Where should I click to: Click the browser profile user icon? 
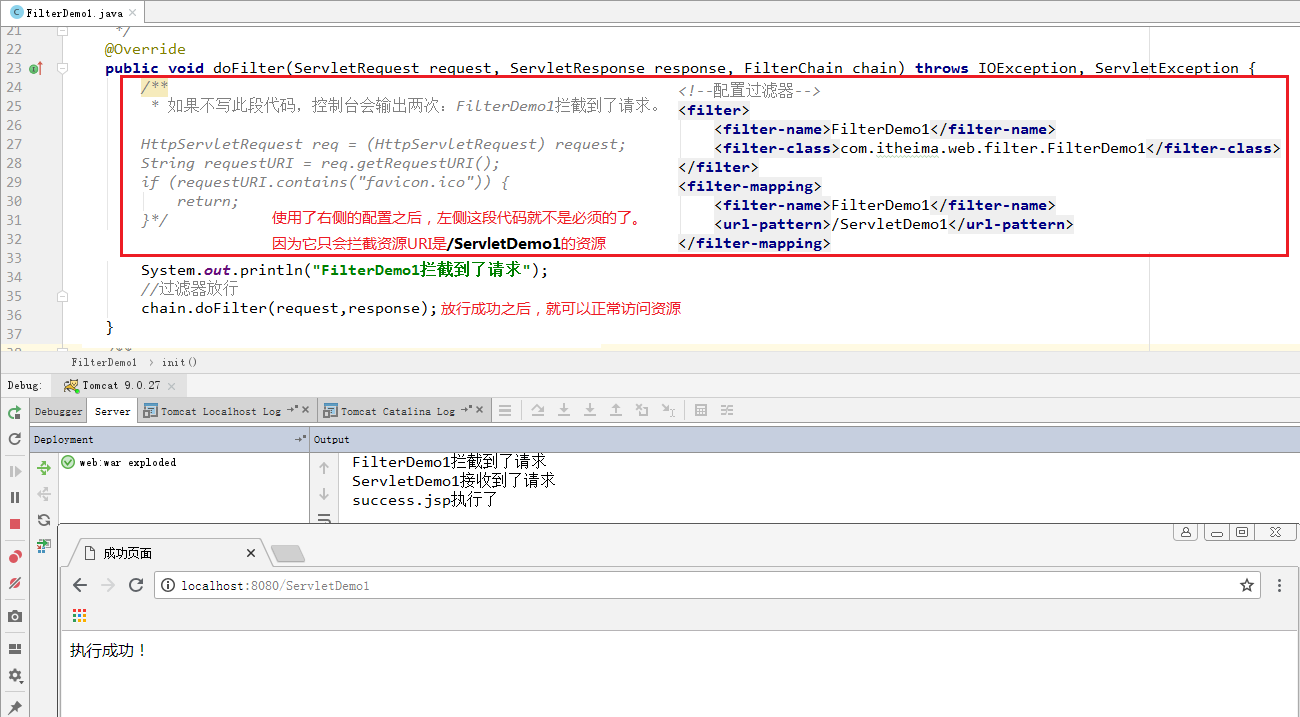tap(1186, 532)
